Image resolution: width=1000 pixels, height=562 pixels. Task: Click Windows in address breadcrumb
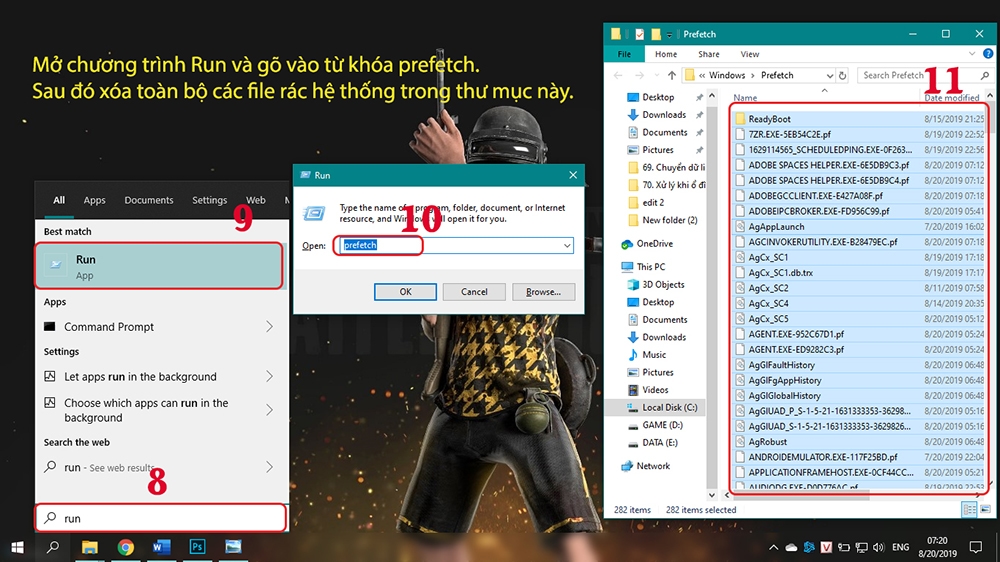click(x=727, y=75)
